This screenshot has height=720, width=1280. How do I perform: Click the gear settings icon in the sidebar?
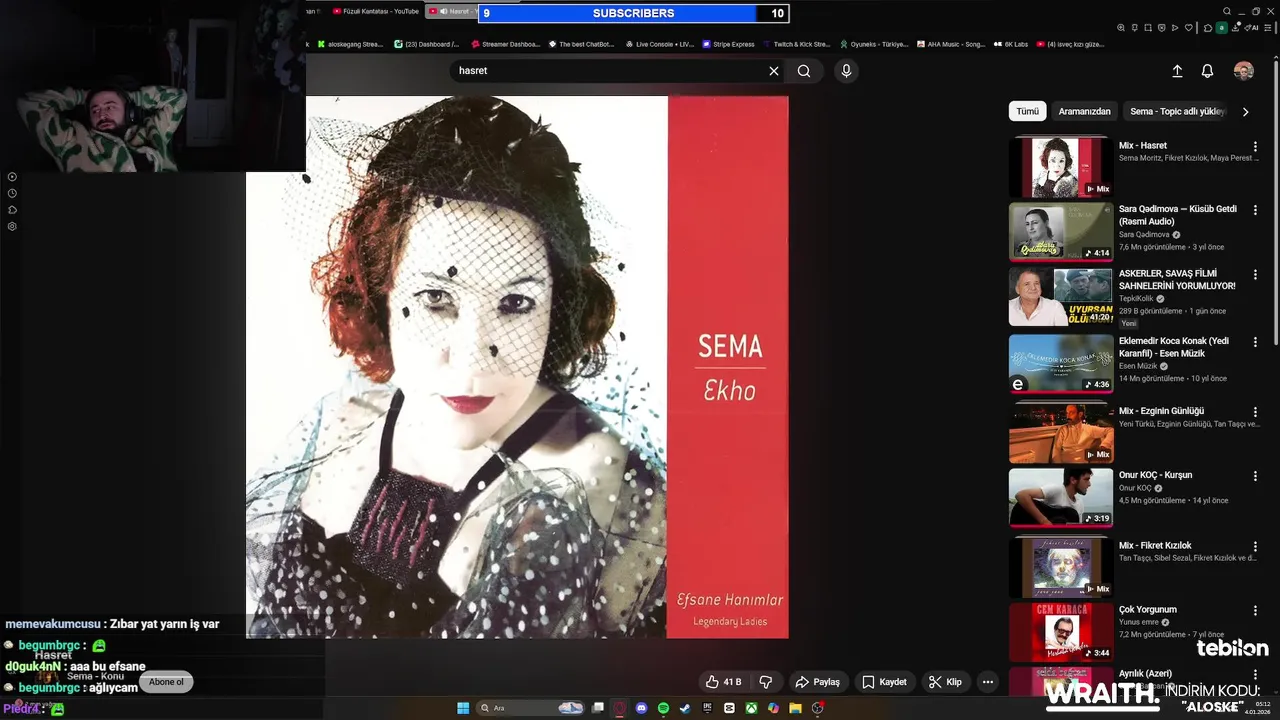click(12, 226)
